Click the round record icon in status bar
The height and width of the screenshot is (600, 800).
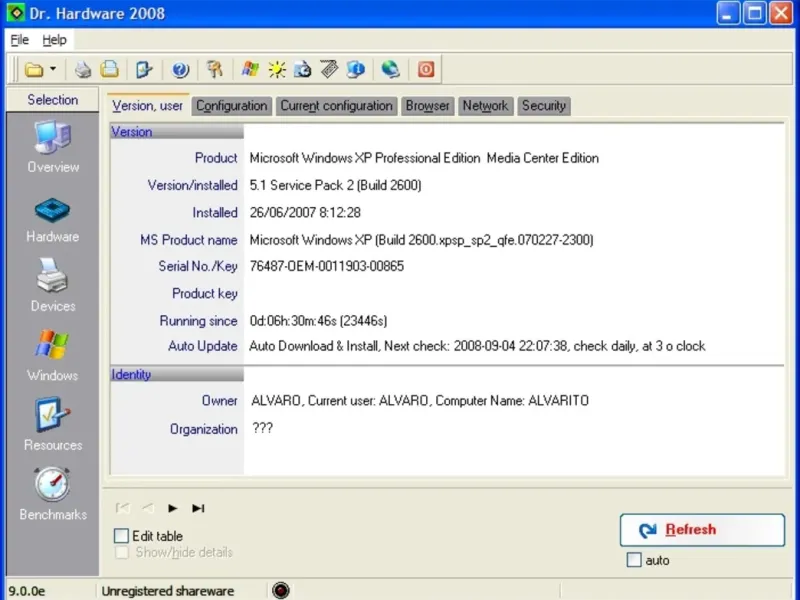281,590
